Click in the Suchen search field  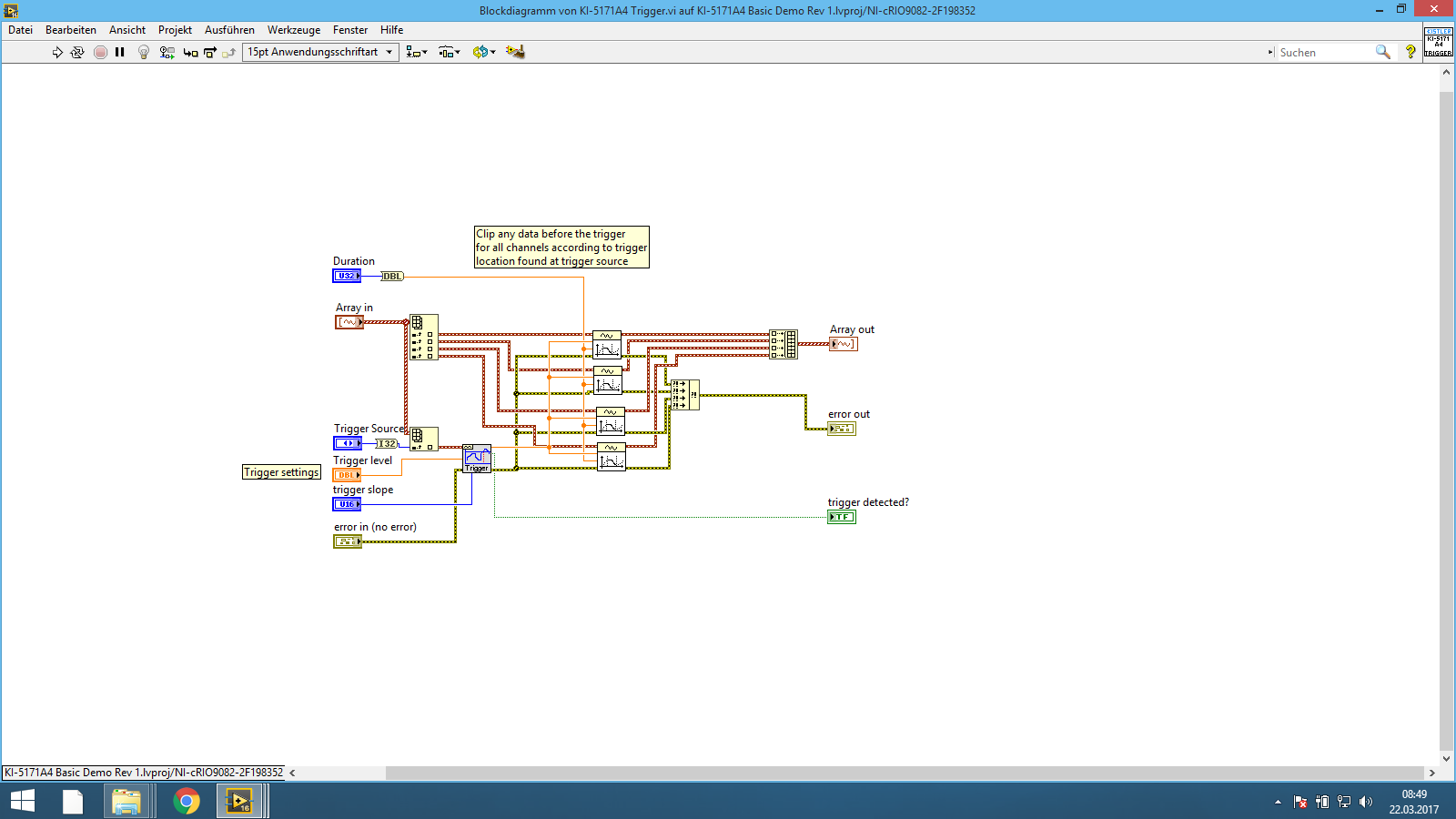[x=1324, y=53]
